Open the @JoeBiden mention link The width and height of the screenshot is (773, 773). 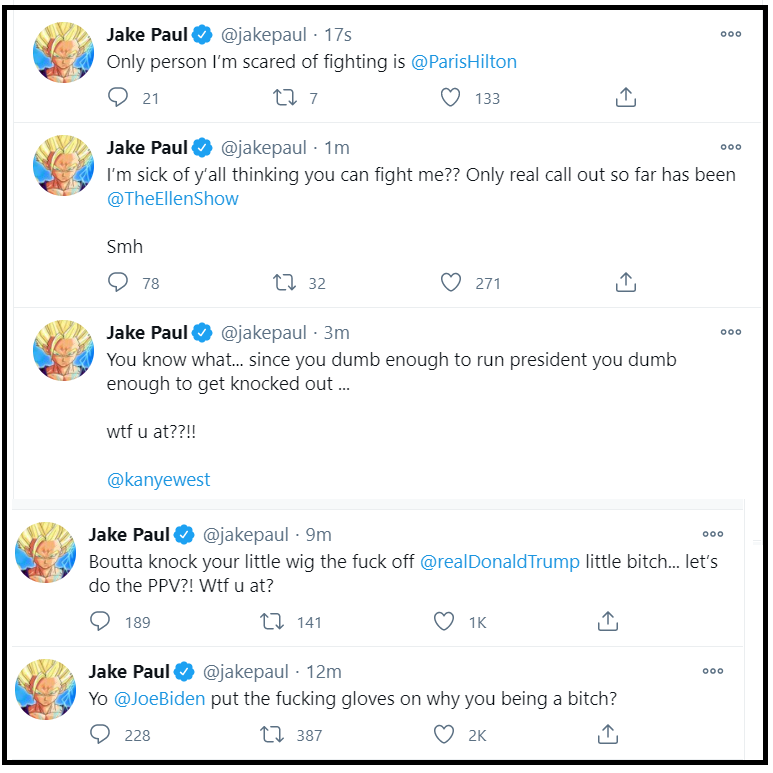pyautogui.click(x=160, y=699)
